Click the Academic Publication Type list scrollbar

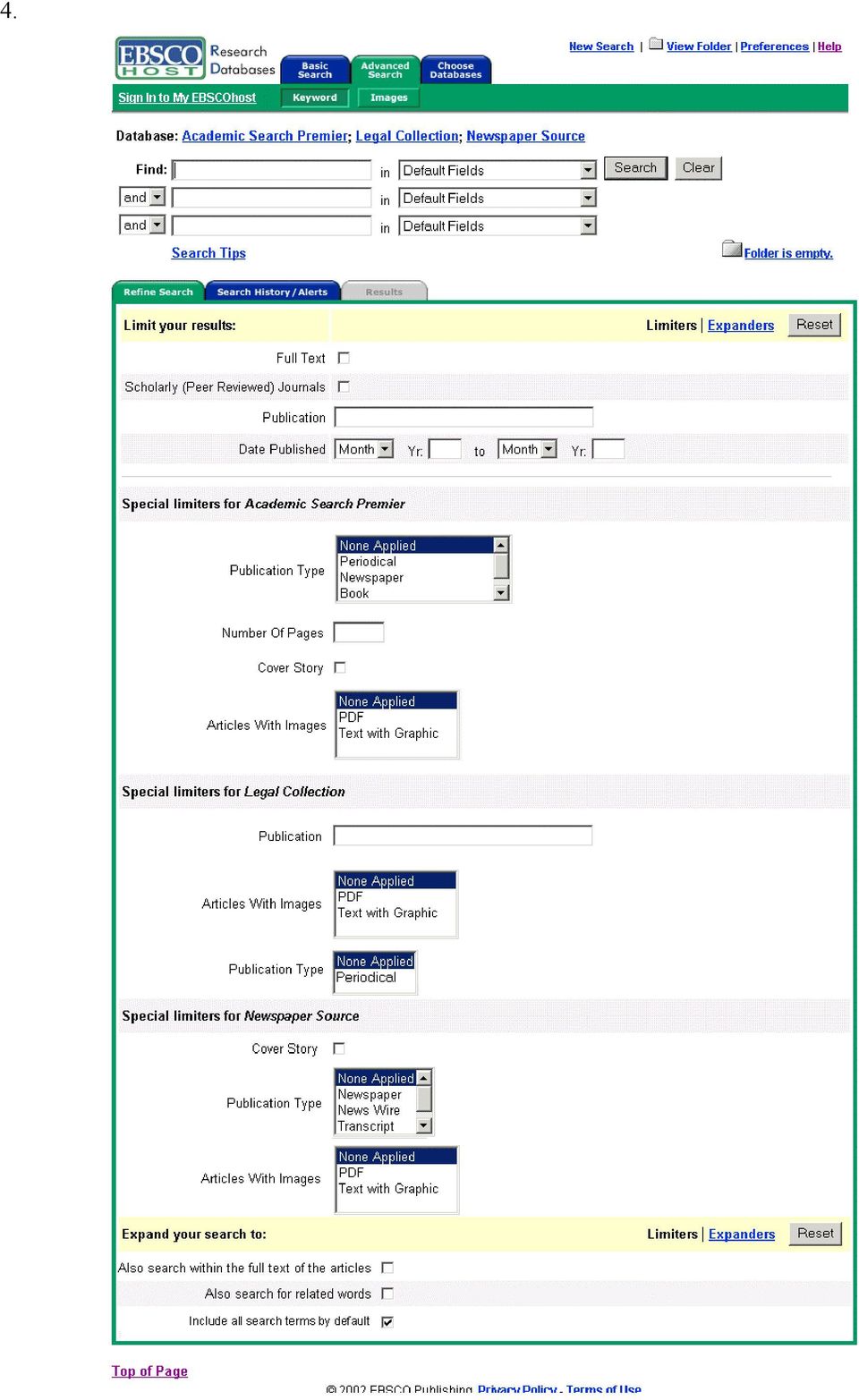pos(501,569)
